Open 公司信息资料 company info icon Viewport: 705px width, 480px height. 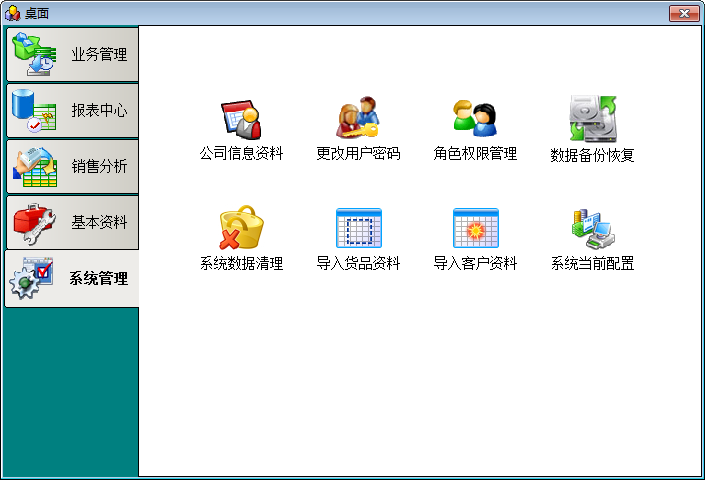(241, 120)
